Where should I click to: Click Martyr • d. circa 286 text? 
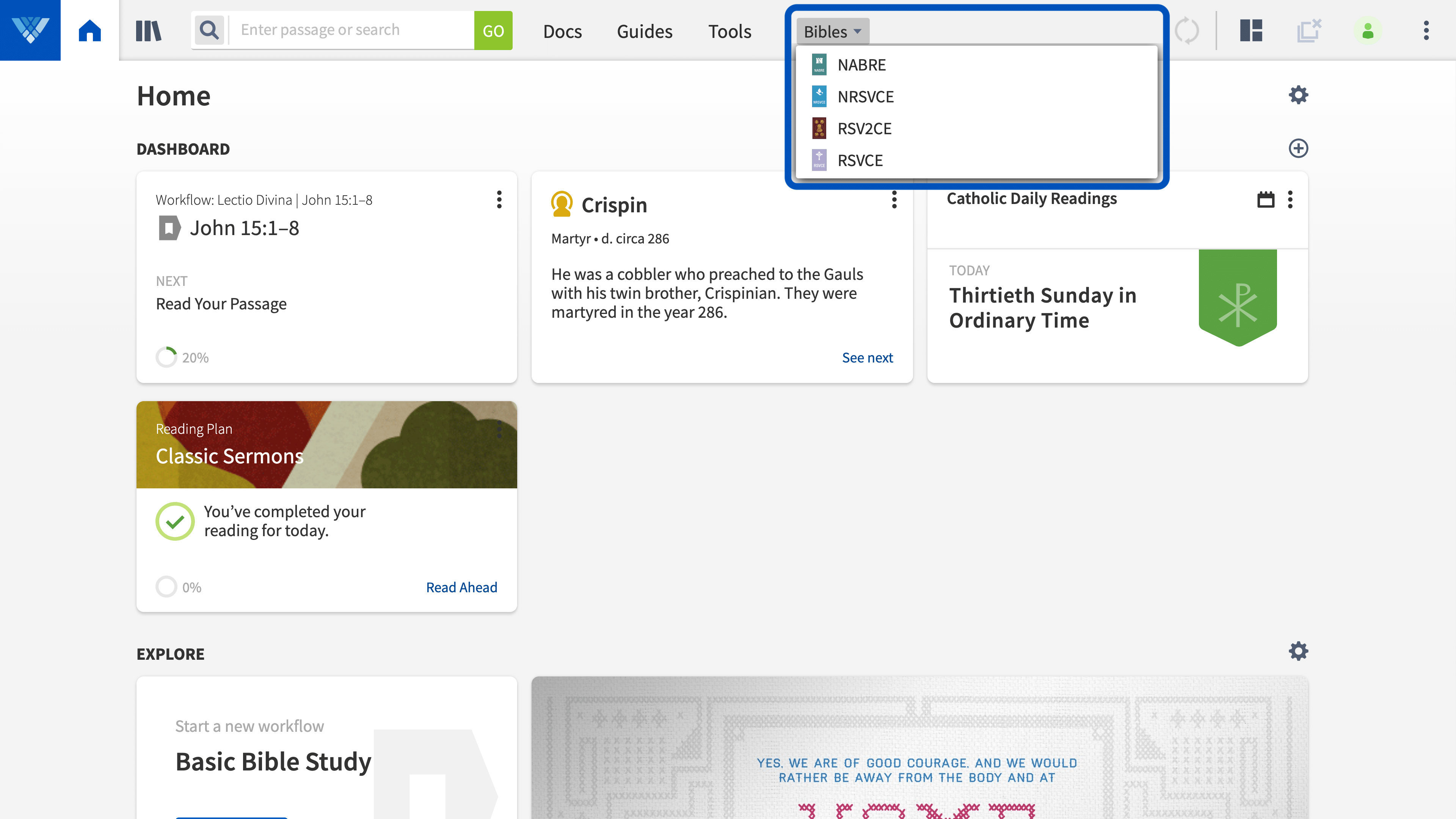610,238
